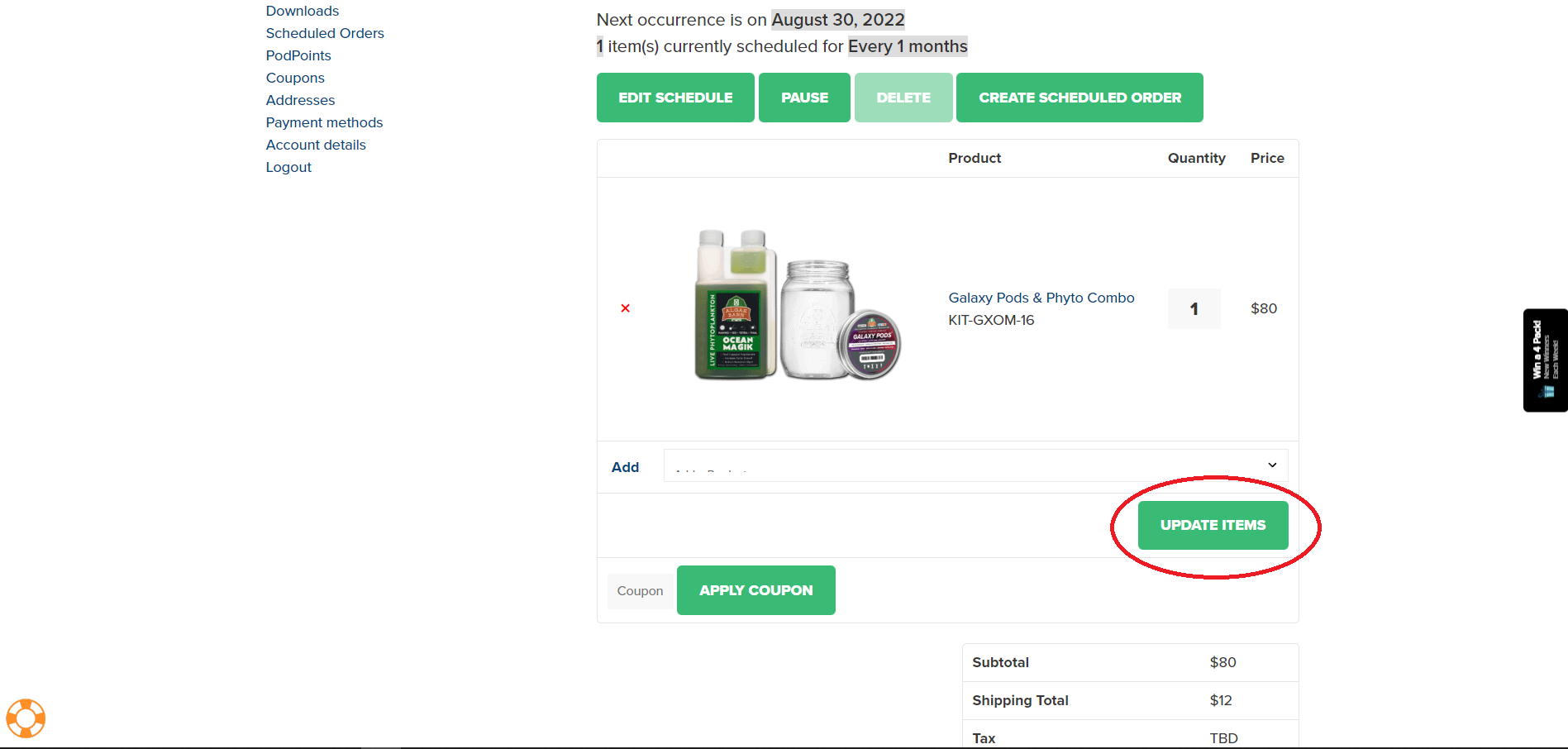
Task: Log out via the Logout link
Action: click(288, 167)
